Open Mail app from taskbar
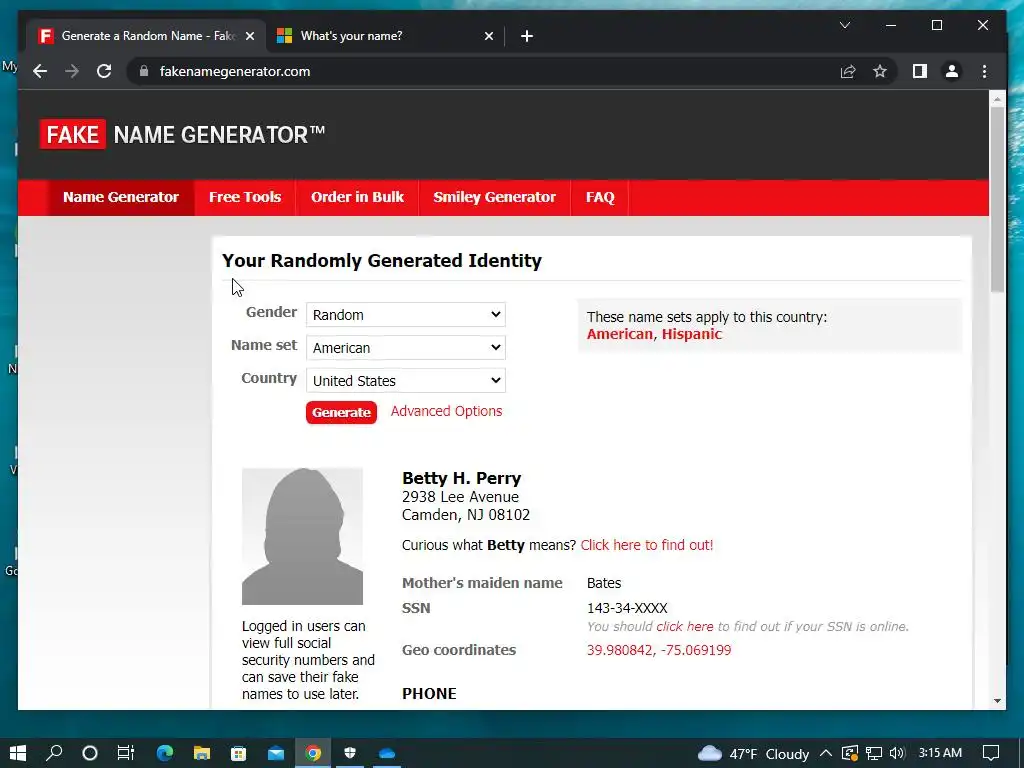 tap(276, 753)
